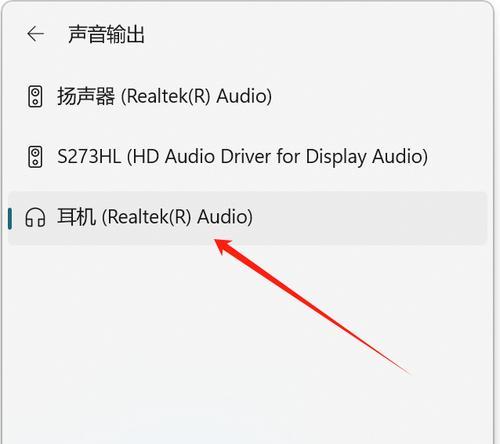The image size is (500, 444).
Task: Click the 扬声器 text label
Action: tap(86, 96)
